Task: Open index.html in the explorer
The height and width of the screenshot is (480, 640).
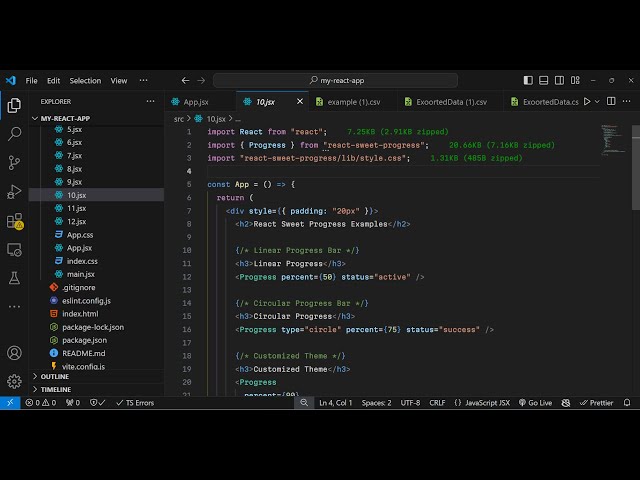Action: click(x=79, y=313)
